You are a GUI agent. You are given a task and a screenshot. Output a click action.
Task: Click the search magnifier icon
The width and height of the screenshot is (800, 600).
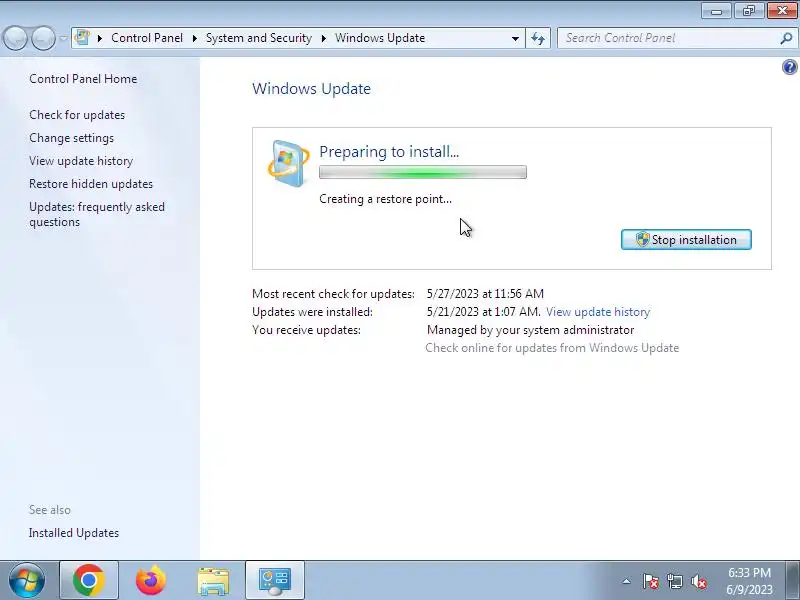pyautogui.click(x=786, y=38)
